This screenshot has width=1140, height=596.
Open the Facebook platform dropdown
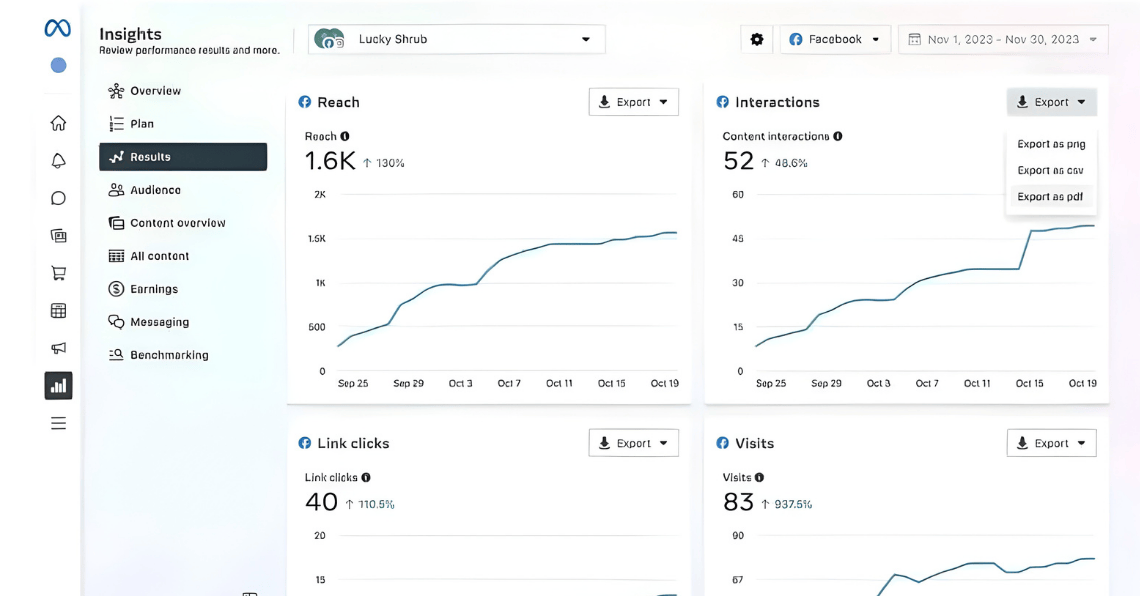coord(835,40)
